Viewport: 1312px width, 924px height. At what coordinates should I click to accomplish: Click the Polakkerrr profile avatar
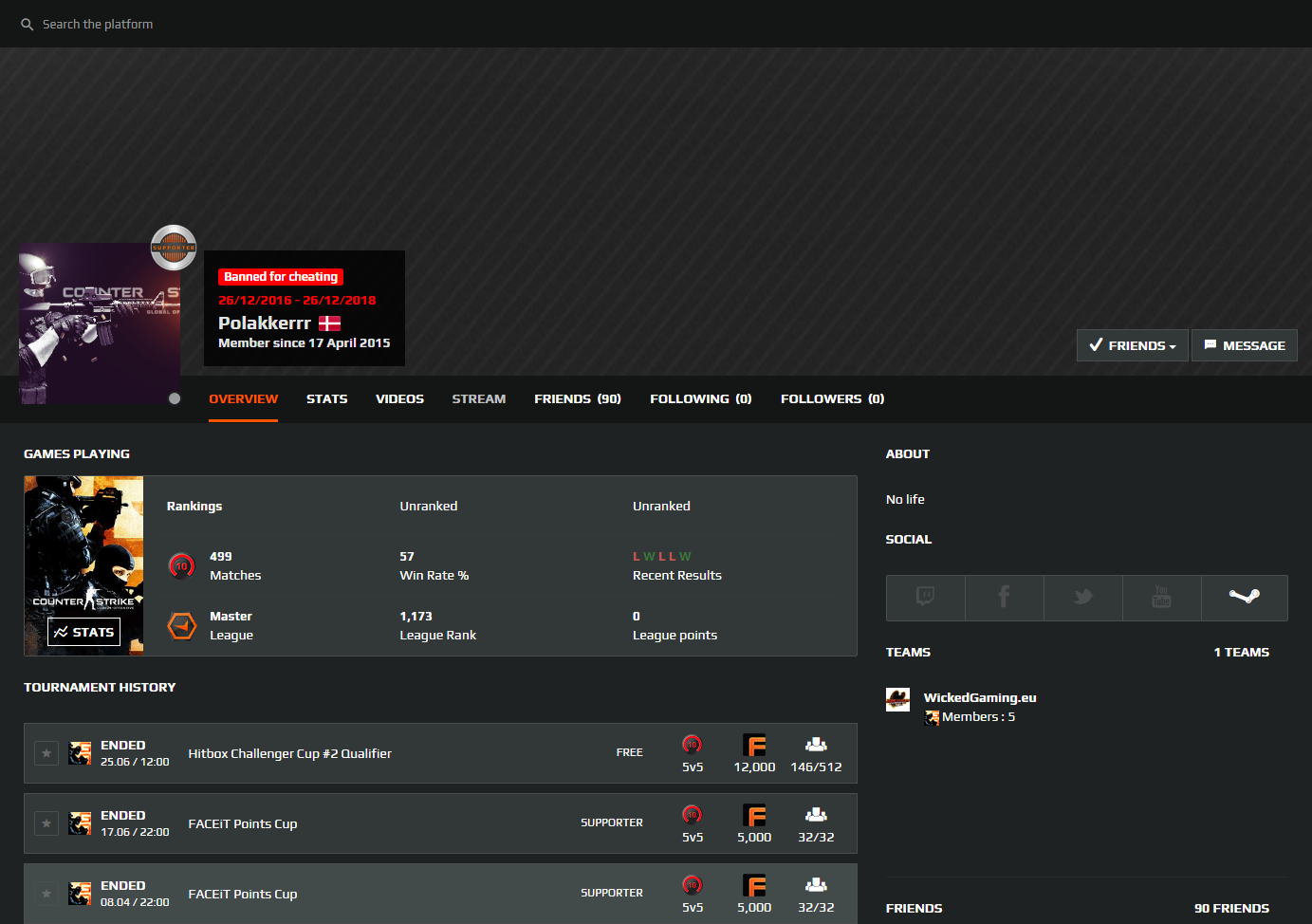click(100, 323)
